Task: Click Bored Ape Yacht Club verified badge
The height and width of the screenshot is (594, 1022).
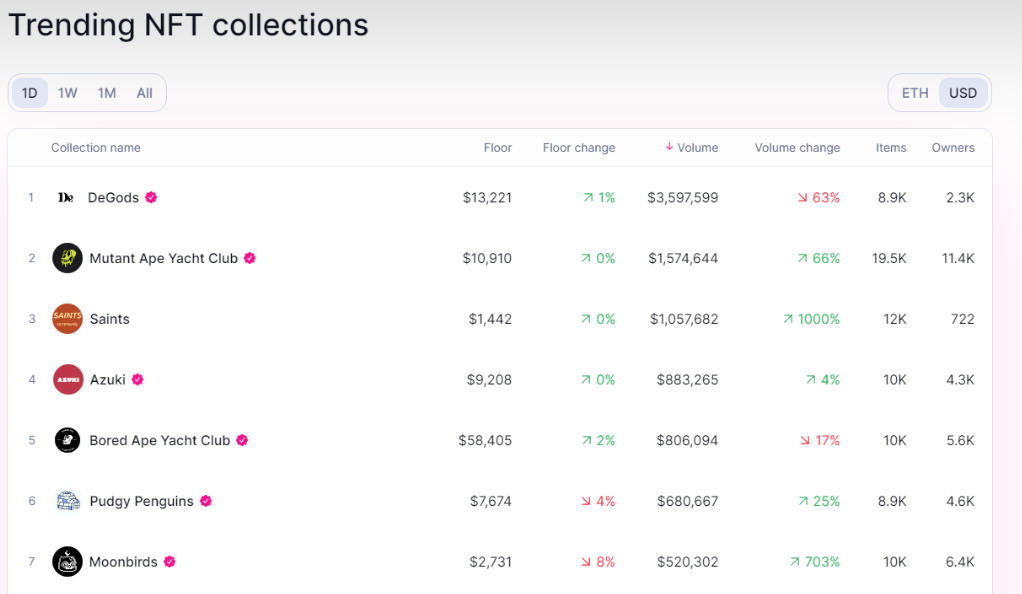Action: pos(242,440)
